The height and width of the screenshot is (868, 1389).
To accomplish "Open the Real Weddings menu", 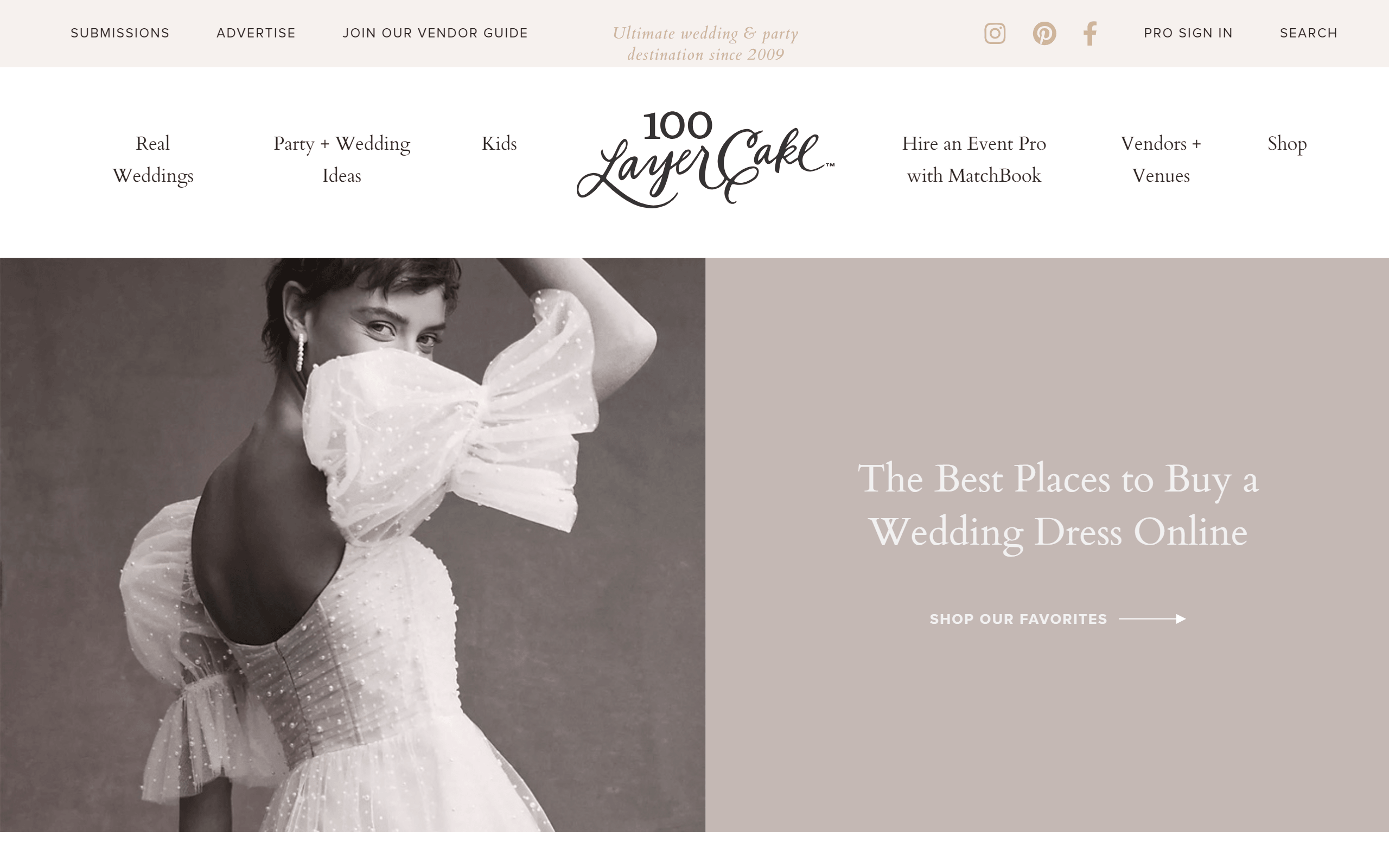I will (152, 159).
